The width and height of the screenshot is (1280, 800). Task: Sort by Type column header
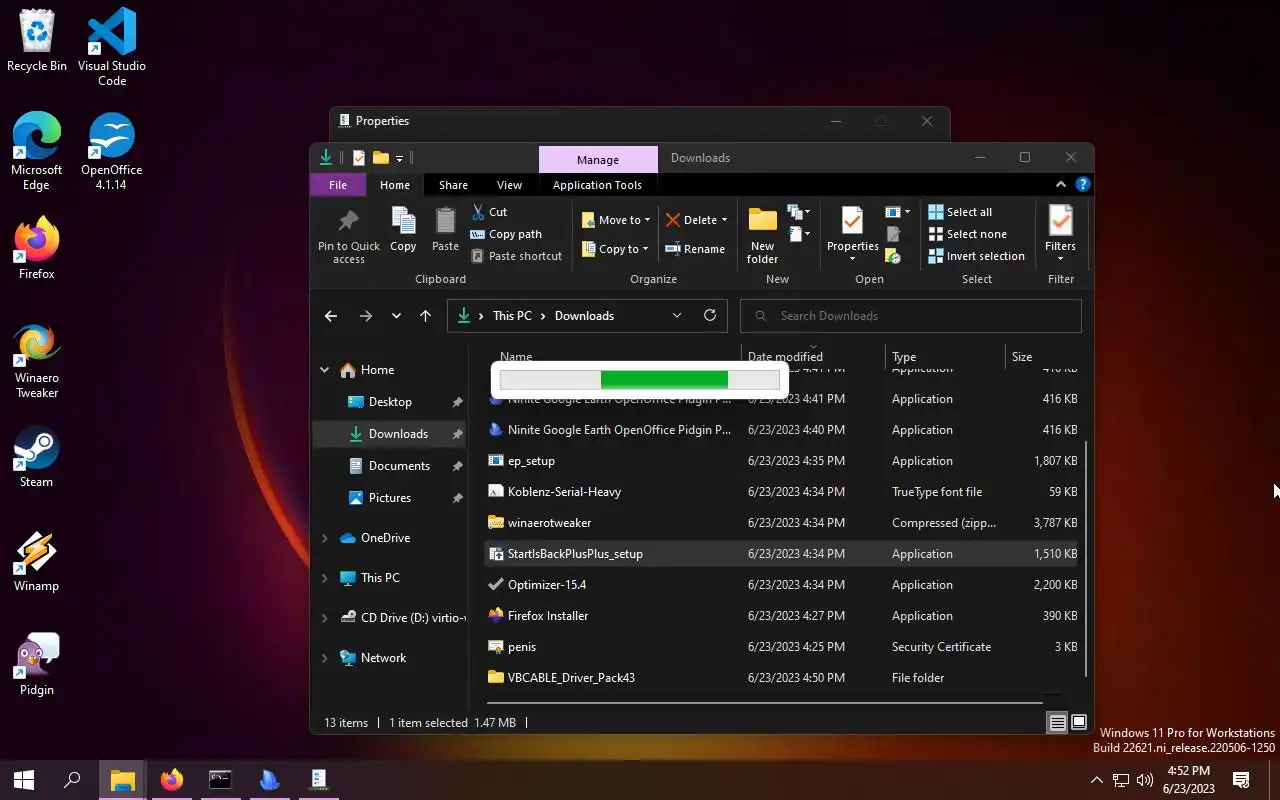pyautogui.click(x=945, y=356)
